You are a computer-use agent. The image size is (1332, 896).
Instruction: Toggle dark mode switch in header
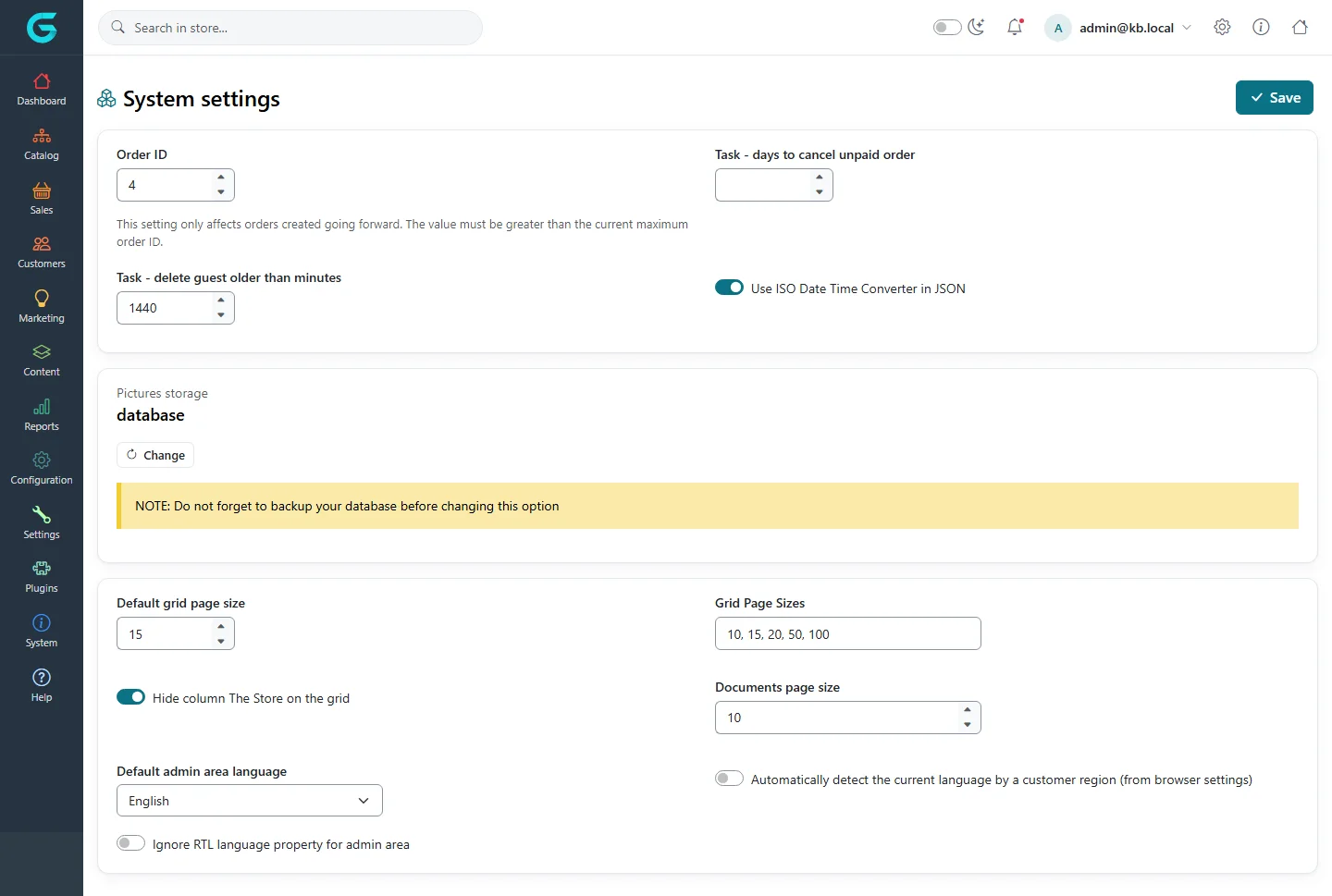(x=947, y=27)
